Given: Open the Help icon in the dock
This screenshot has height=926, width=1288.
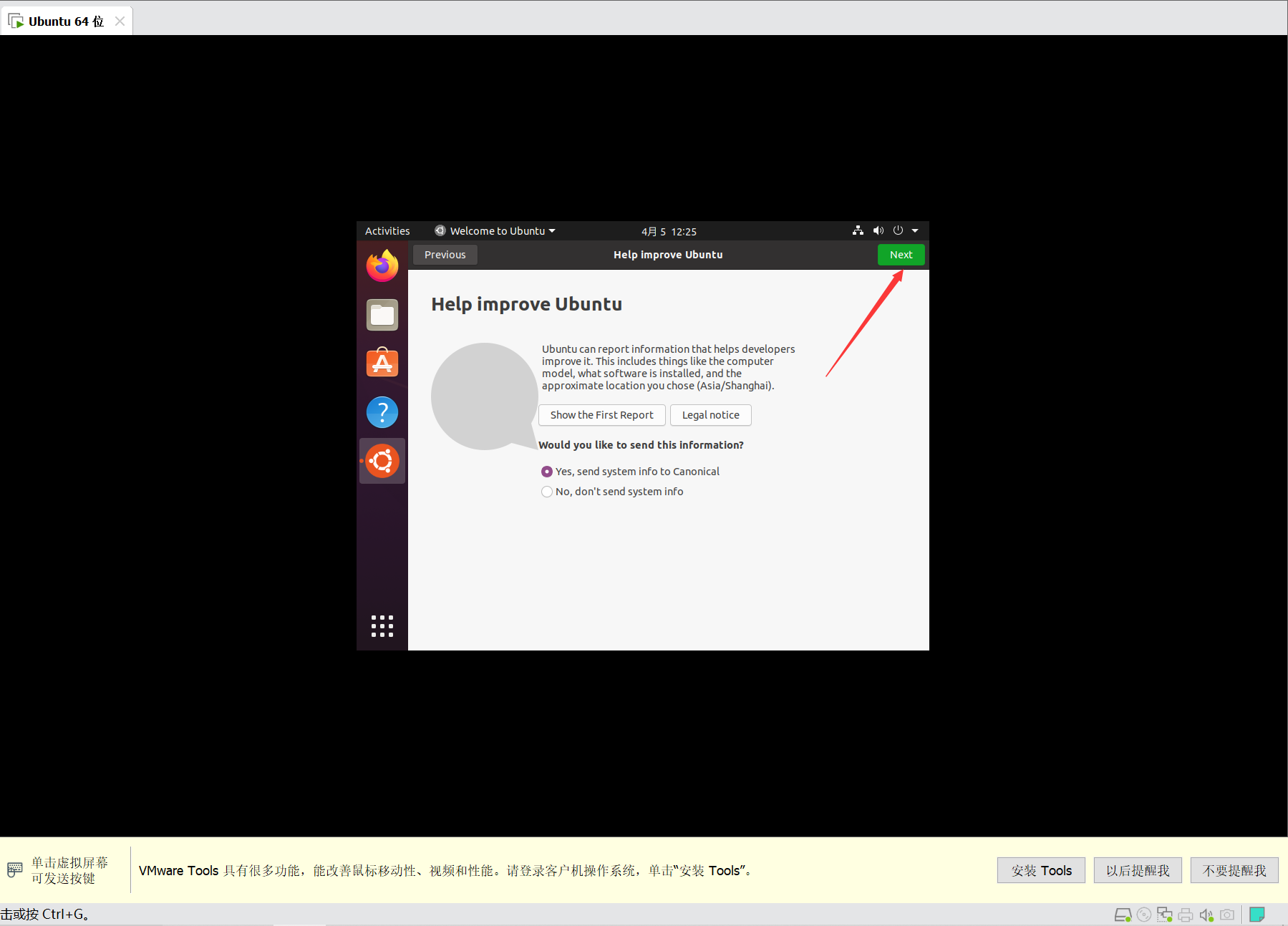Looking at the screenshot, I should click(382, 412).
